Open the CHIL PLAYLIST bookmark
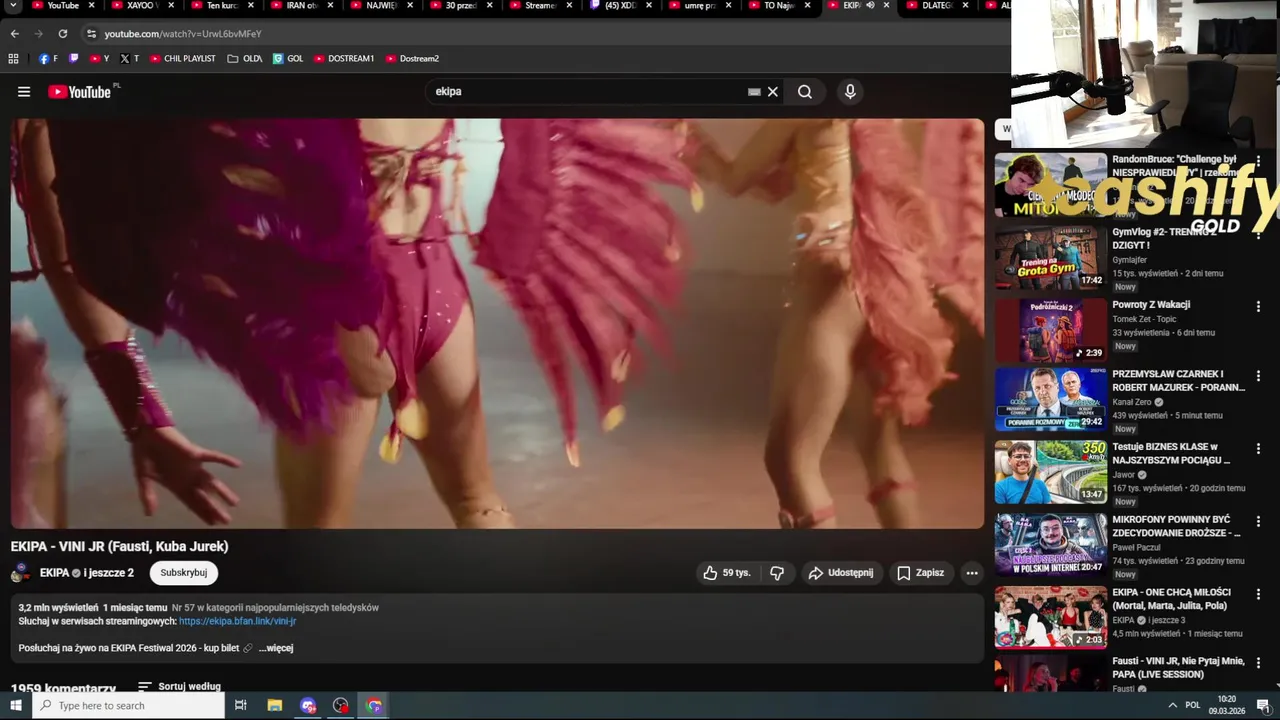The image size is (1280, 720). pyautogui.click(x=183, y=59)
